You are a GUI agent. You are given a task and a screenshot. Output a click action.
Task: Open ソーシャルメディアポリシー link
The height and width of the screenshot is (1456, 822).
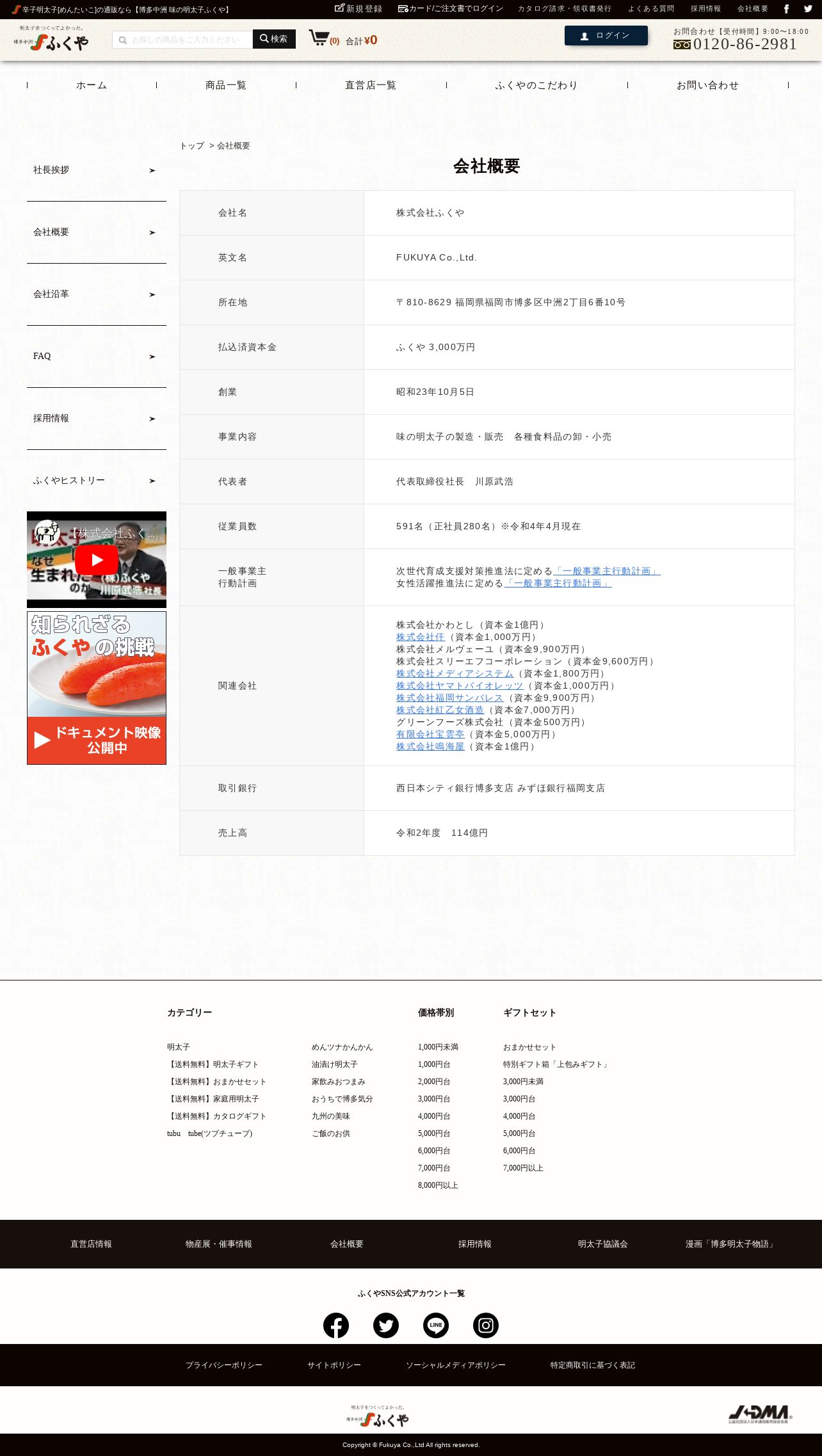pyautogui.click(x=456, y=1365)
